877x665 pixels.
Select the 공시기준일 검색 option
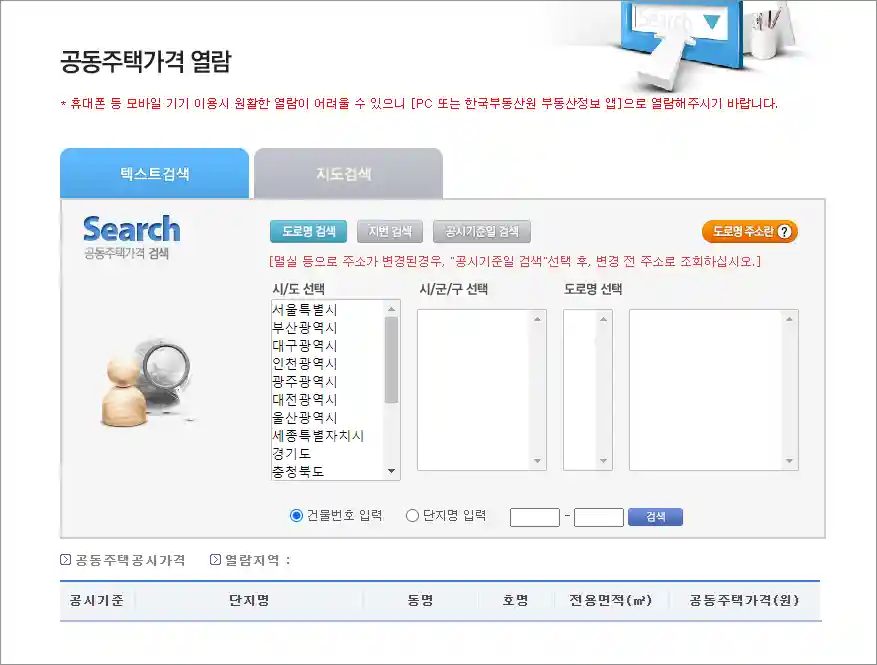[x=482, y=232]
